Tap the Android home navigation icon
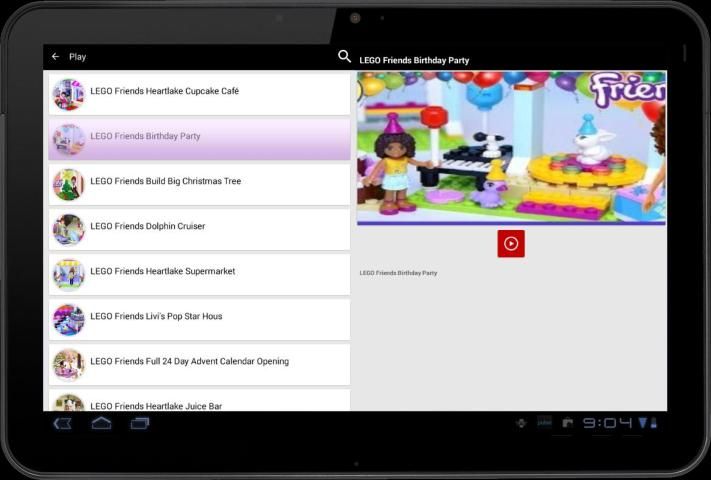 point(101,423)
